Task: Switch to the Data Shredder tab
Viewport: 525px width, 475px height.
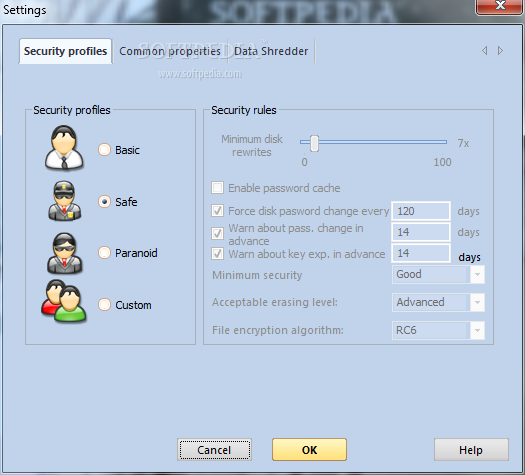Action: [271, 51]
